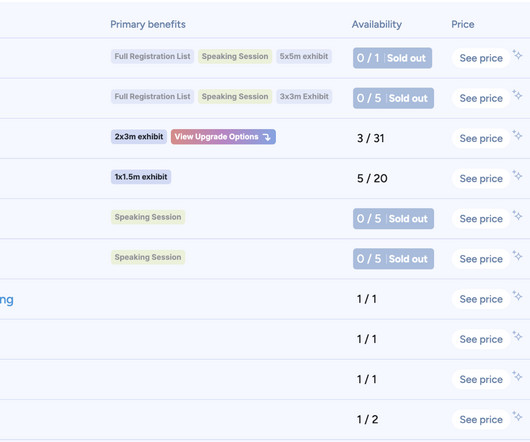Image resolution: width=530 pixels, height=442 pixels.
Task: See price for the 1 / 2 availability row
Action: tap(481, 420)
